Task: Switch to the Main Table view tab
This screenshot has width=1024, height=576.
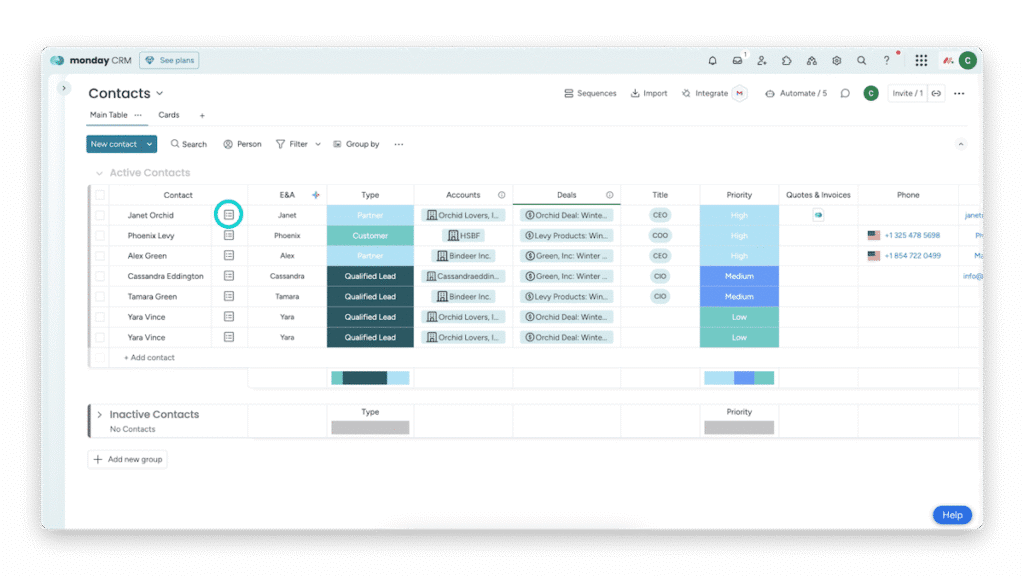Action: tap(108, 115)
